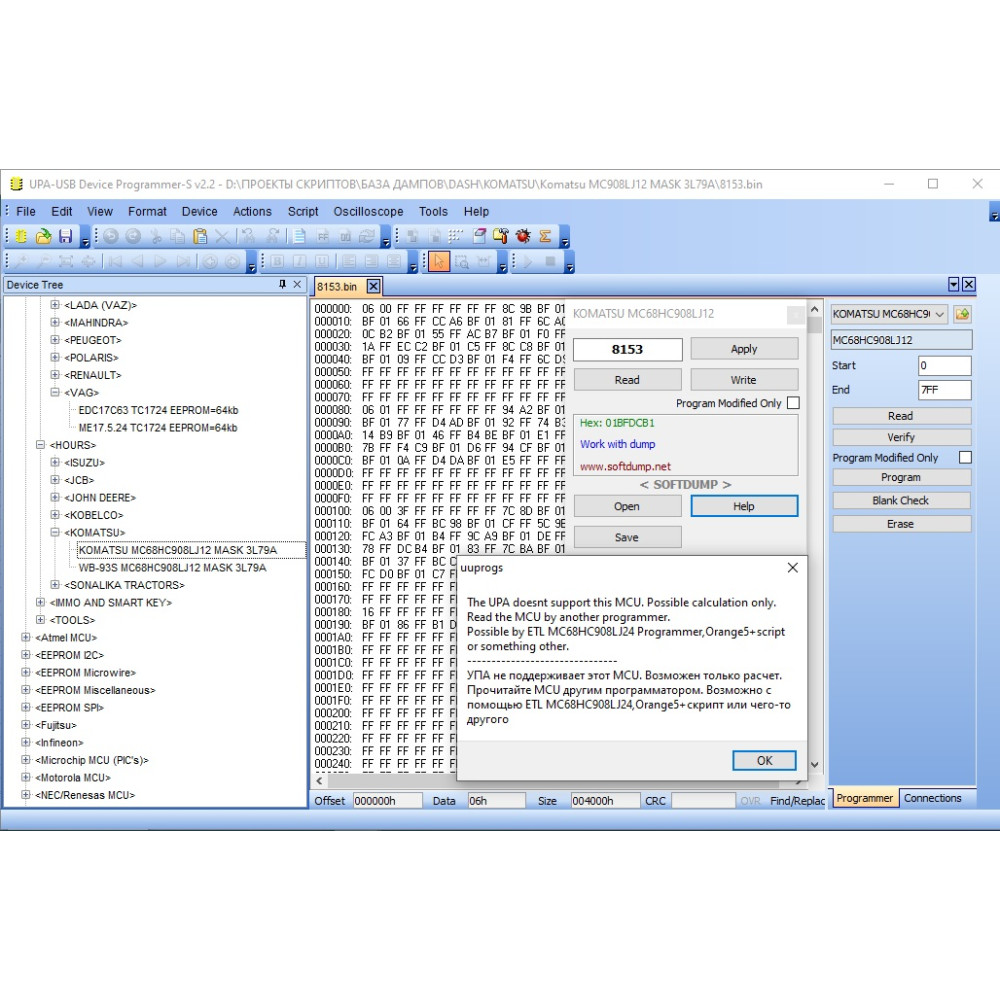Click the undo arrow toolbar icon
Image resolution: width=1000 pixels, height=1000 pixels.
click(x=110, y=237)
